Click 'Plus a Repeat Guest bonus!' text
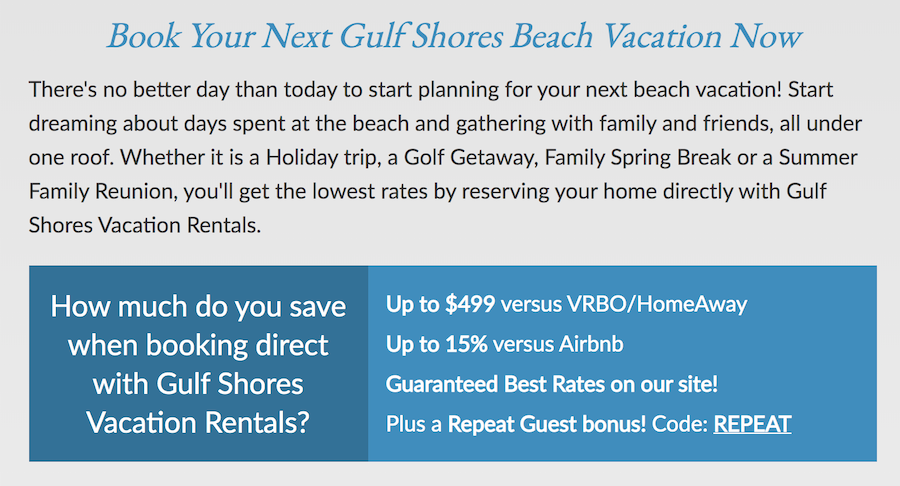 pos(516,424)
